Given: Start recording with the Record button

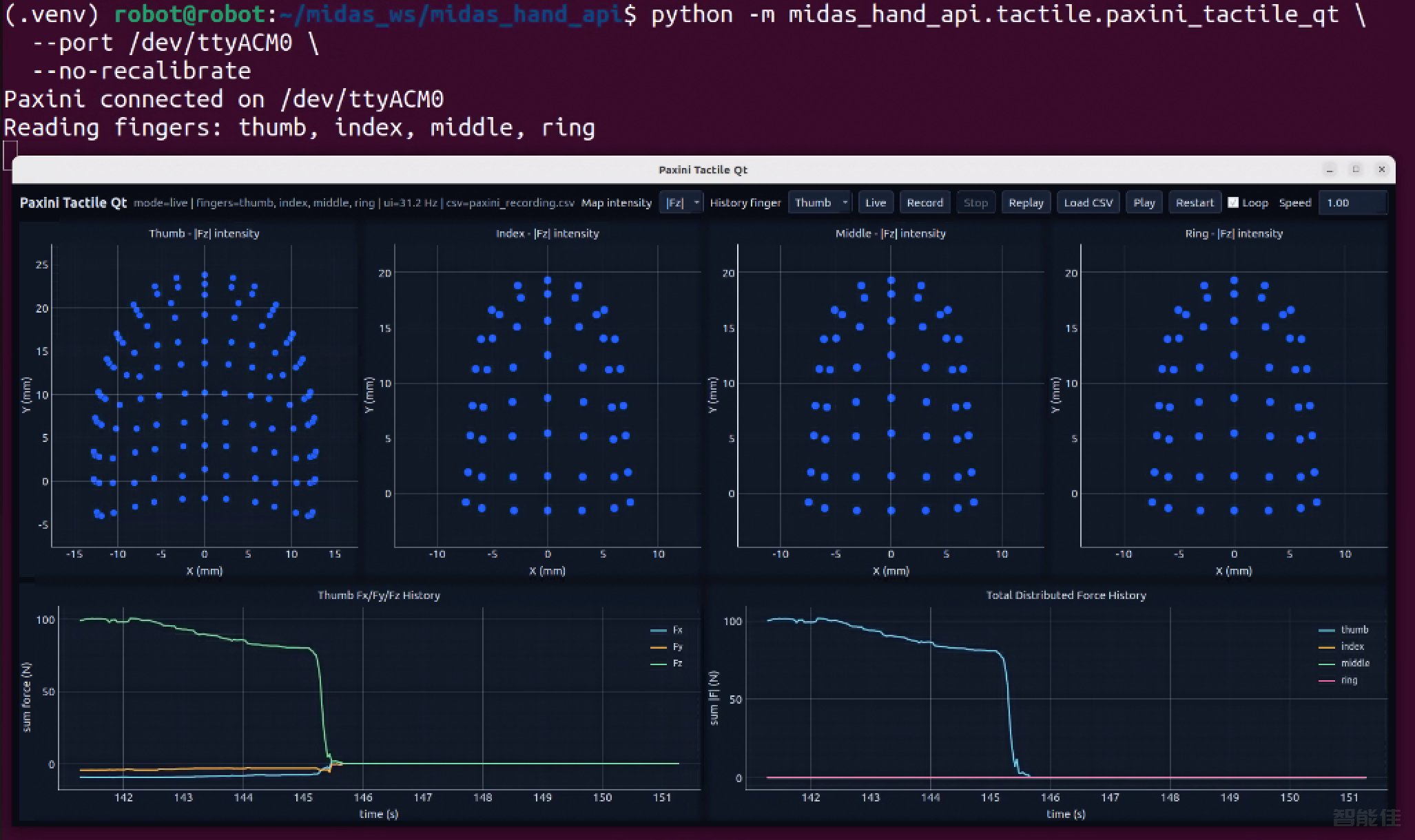Looking at the screenshot, I should [x=925, y=202].
